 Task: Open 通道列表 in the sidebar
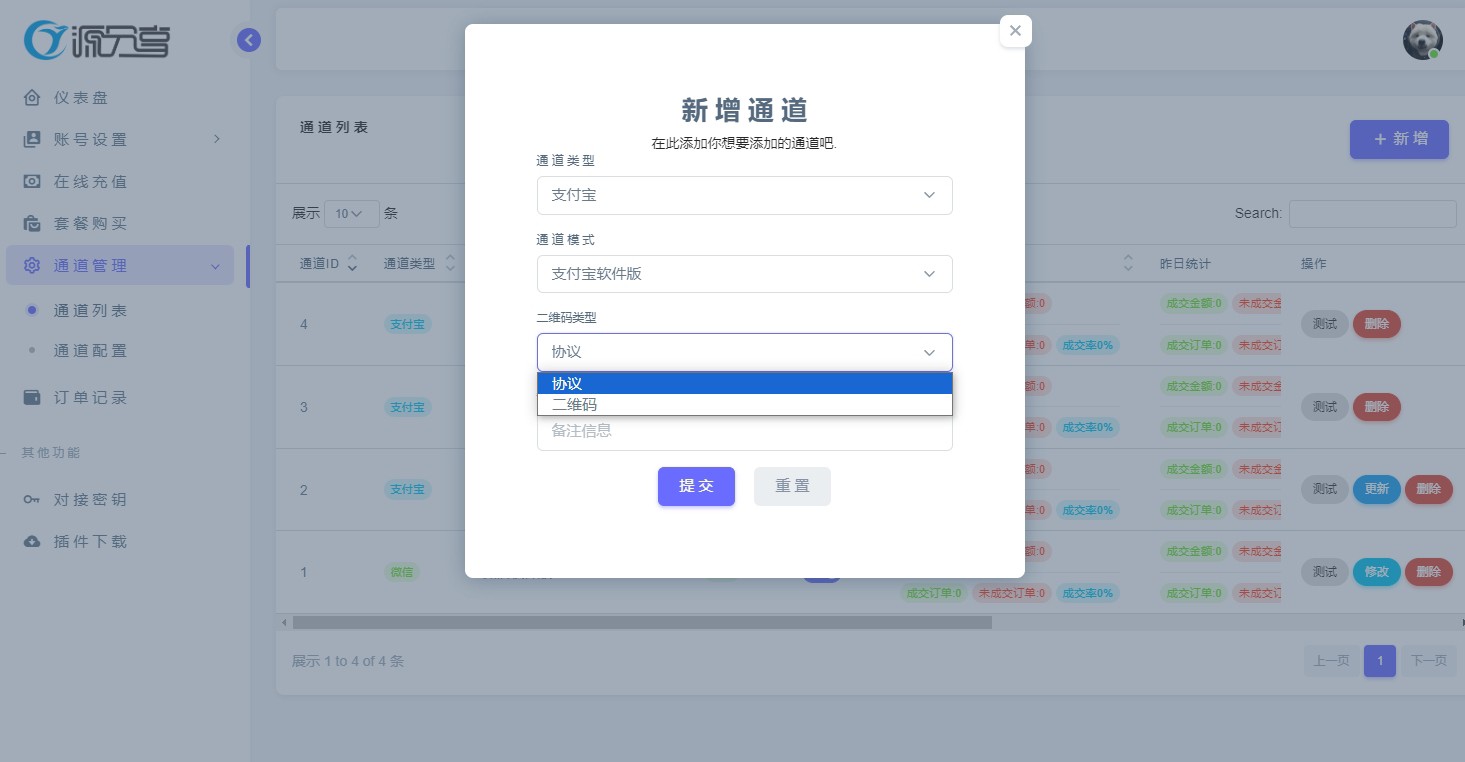90,310
